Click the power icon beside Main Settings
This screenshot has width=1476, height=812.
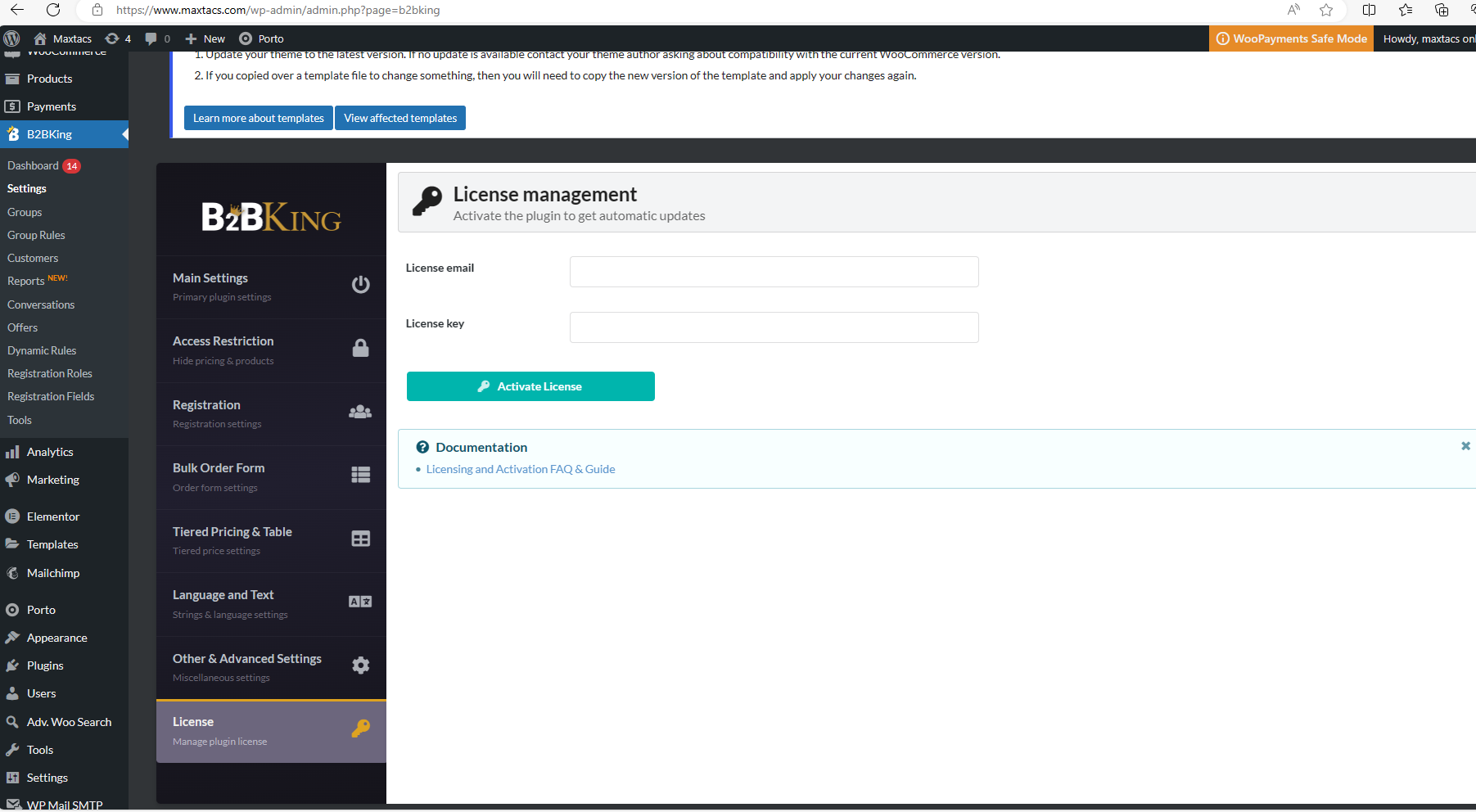coord(360,285)
